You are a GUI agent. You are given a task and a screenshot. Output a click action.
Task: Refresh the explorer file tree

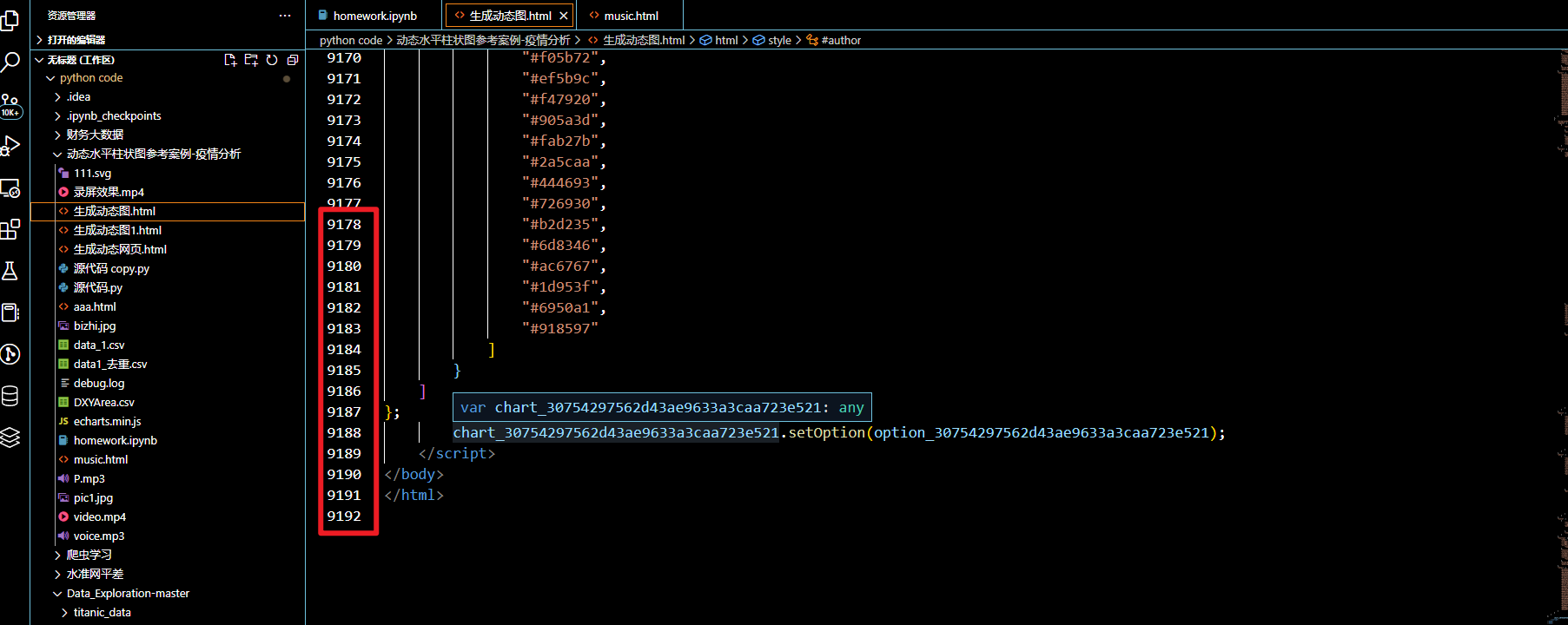272,60
